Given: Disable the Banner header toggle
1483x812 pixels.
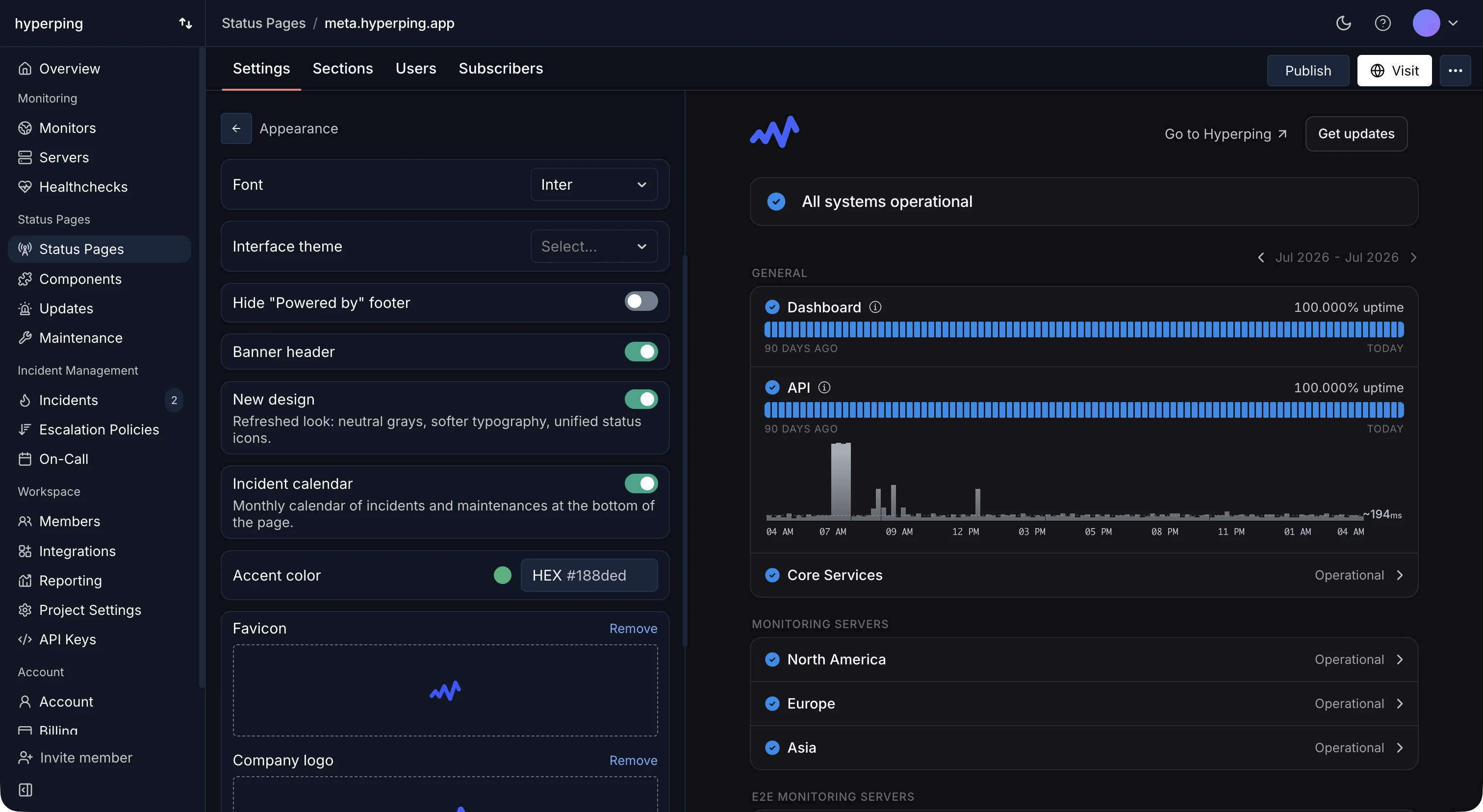Looking at the screenshot, I should 641,352.
